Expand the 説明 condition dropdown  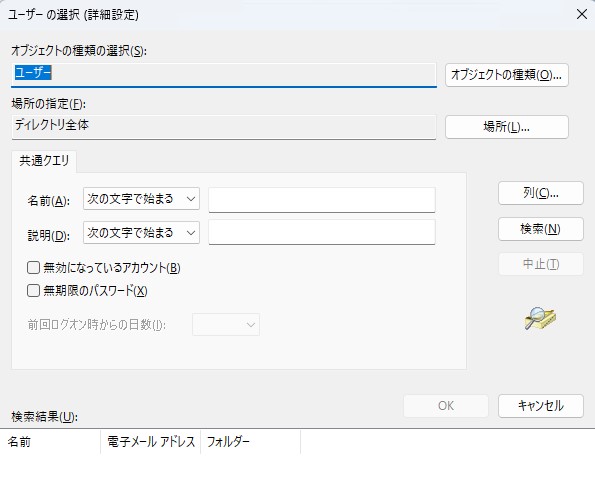141,232
